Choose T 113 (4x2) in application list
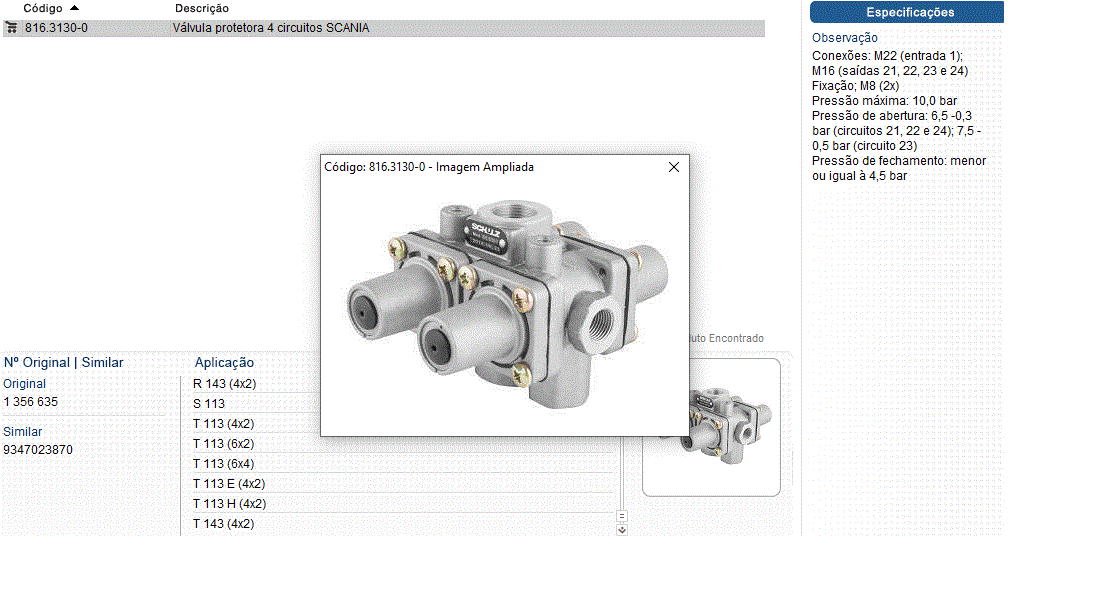This screenshot has height=598, width=1120. click(x=223, y=424)
